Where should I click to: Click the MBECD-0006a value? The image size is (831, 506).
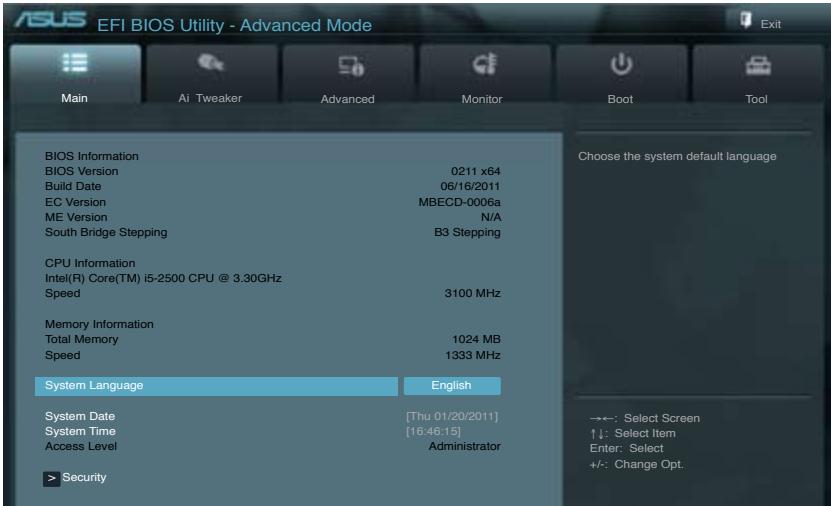tap(459, 202)
